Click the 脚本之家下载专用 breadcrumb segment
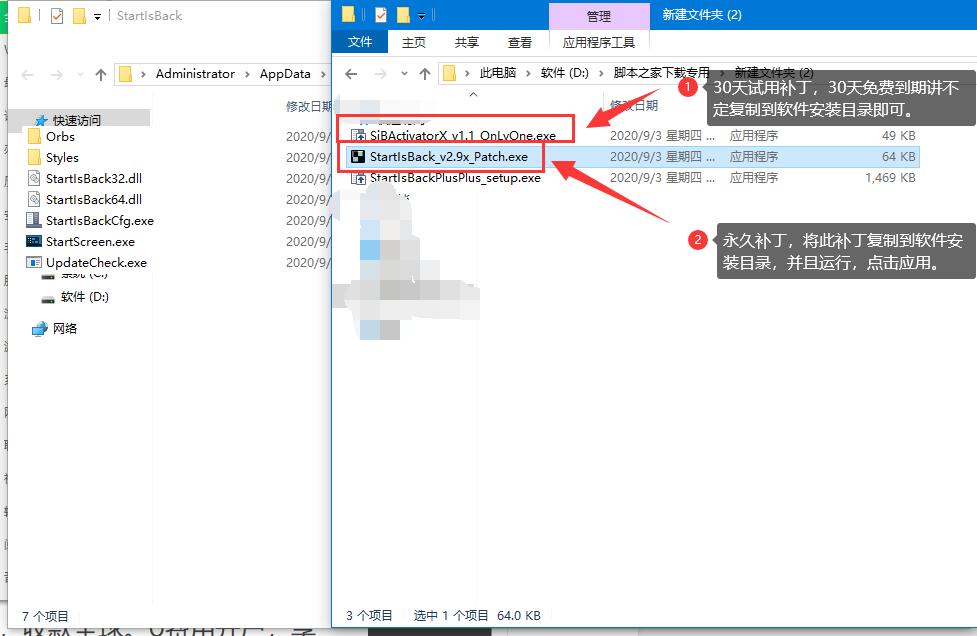977x636 pixels. [x=661, y=73]
